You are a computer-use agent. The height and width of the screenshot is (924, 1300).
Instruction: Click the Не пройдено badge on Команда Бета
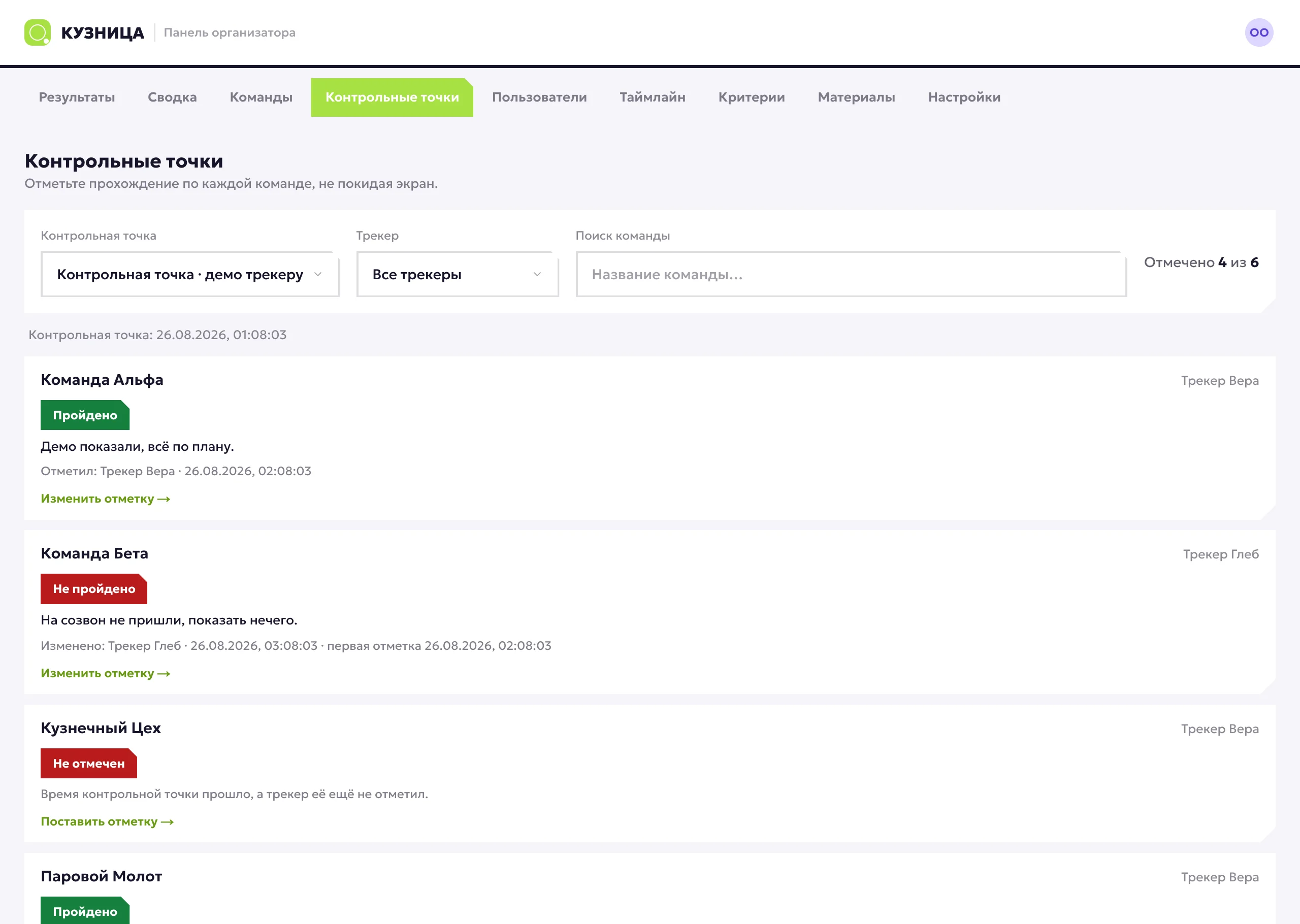(94, 589)
